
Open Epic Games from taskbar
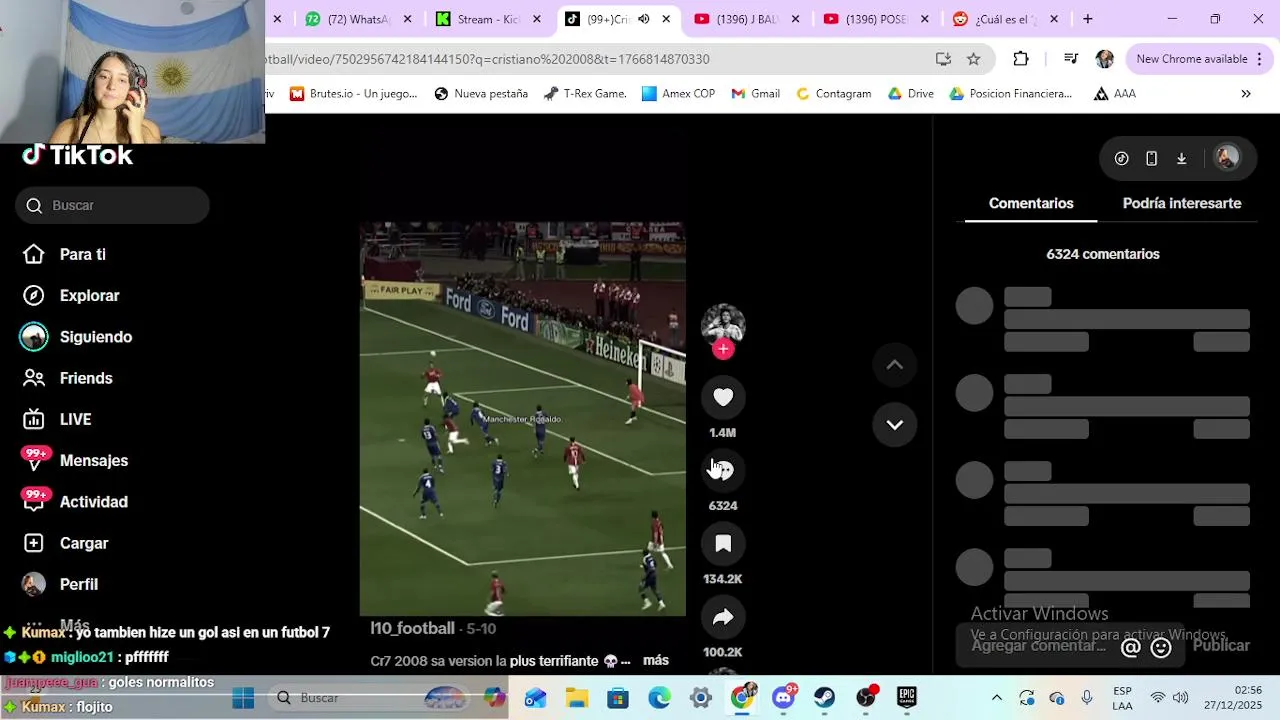click(x=906, y=697)
